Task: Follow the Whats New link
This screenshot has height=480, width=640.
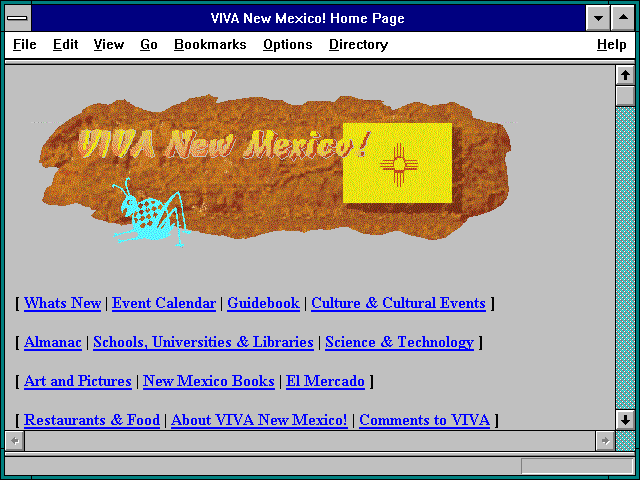Action: [62, 303]
